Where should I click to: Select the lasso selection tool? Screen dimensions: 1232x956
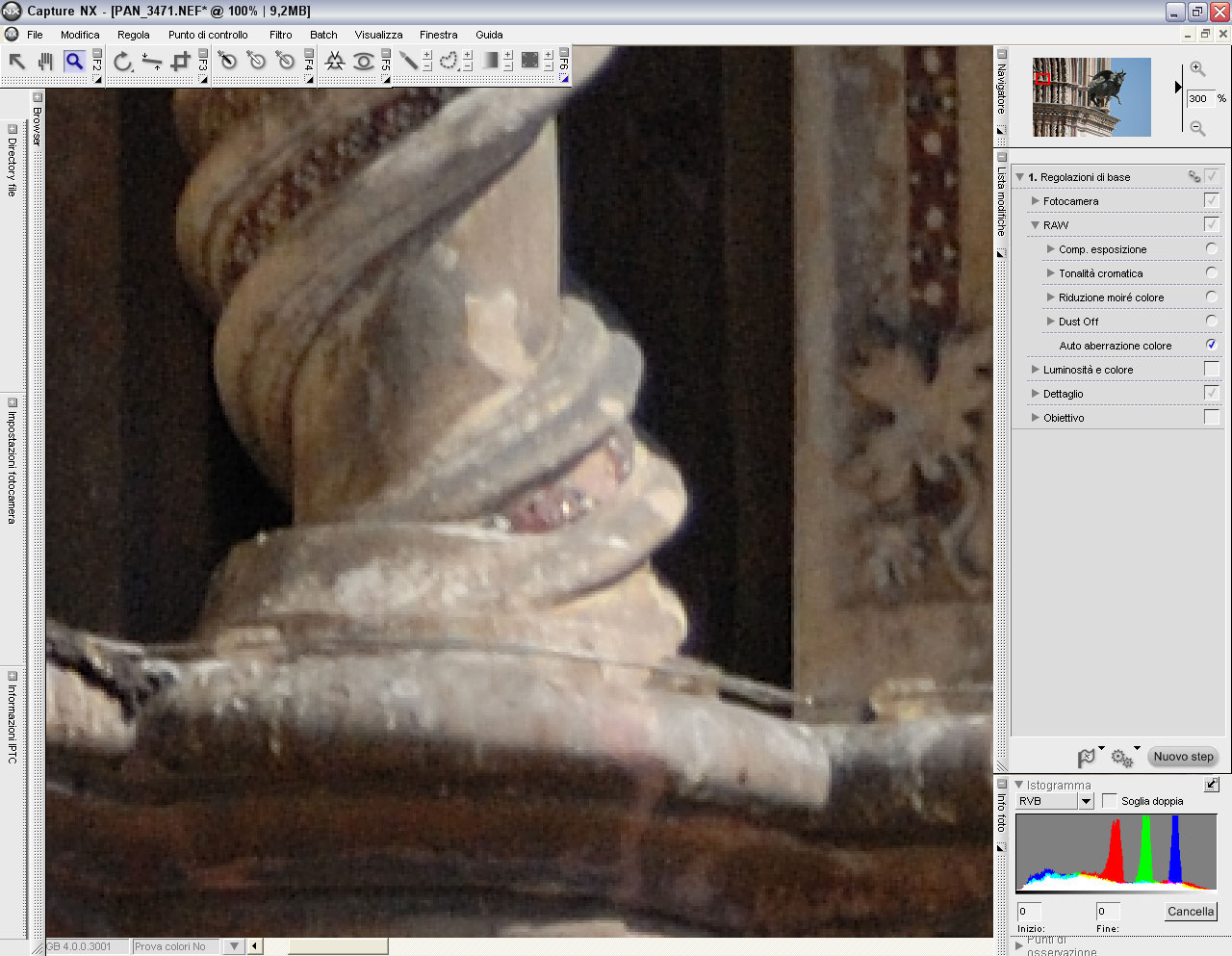tap(448, 61)
